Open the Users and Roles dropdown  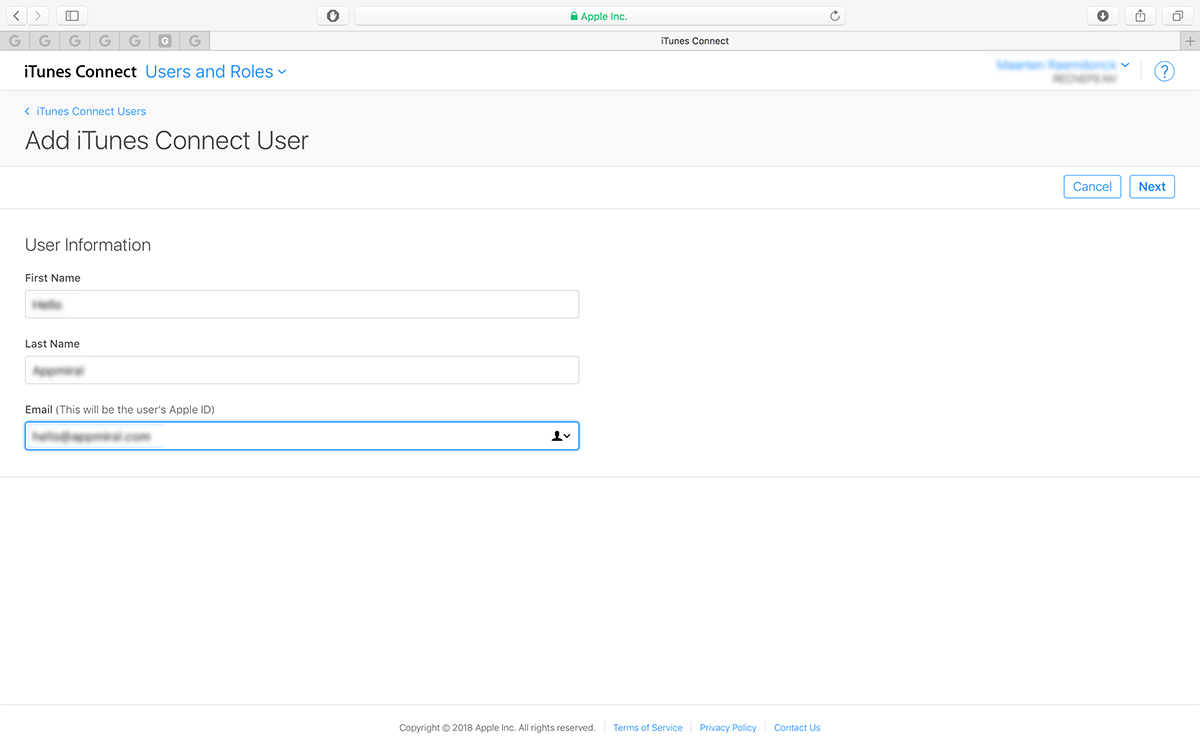pyautogui.click(x=216, y=71)
